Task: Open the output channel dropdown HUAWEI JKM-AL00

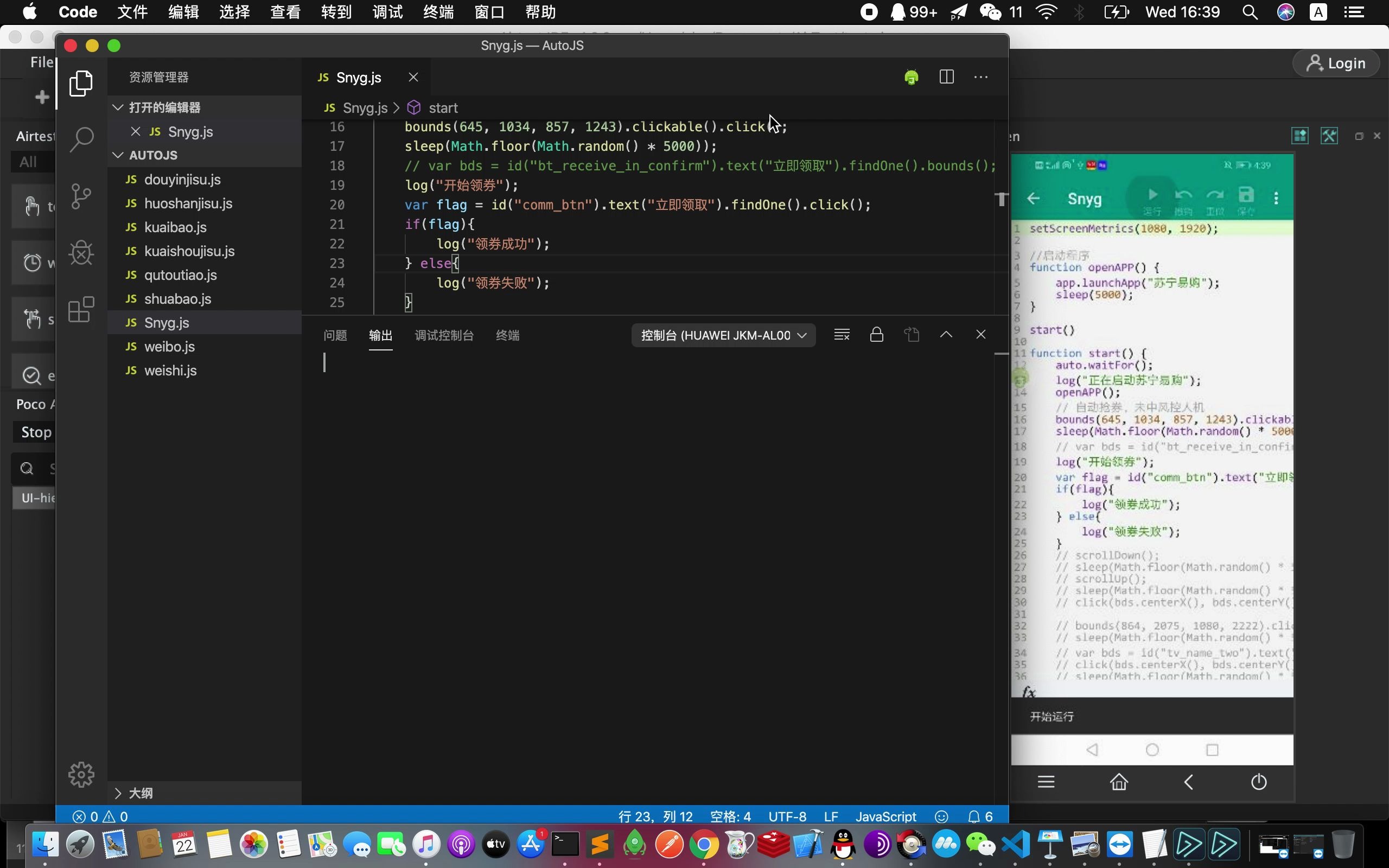Action: click(723, 335)
